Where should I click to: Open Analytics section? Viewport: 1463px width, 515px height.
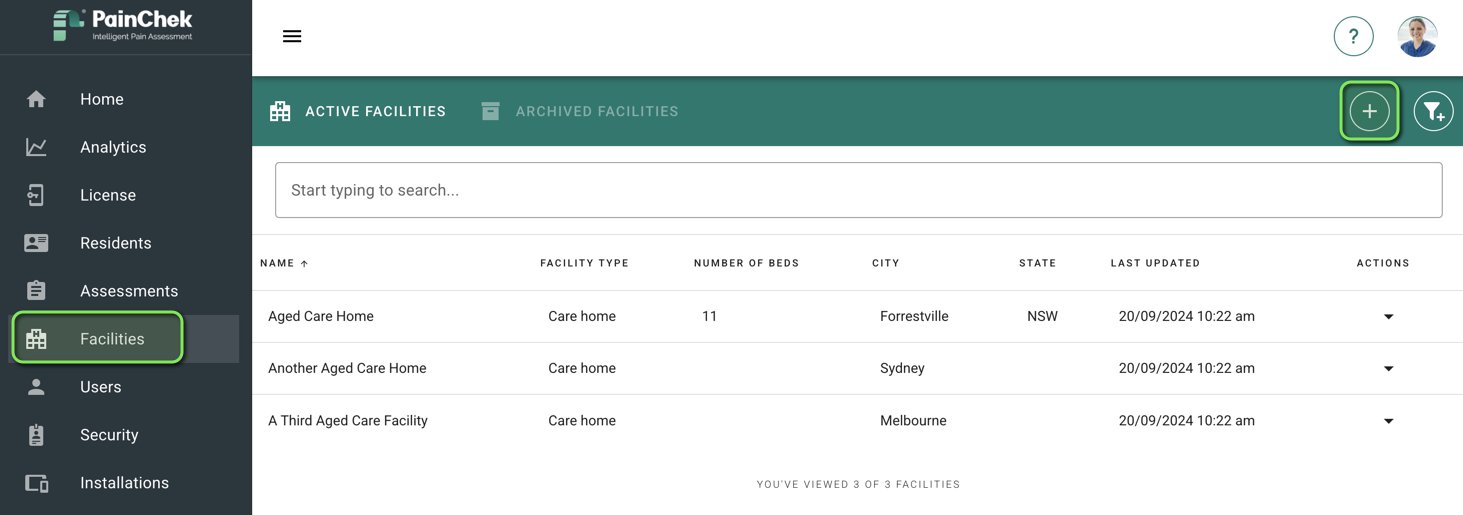tap(113, 147)
